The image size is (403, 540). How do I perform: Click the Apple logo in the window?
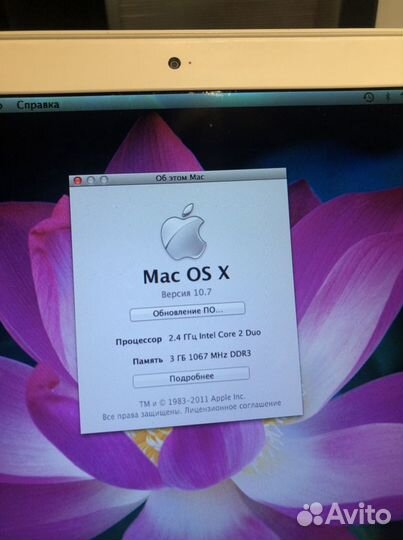tap(184, 232)
